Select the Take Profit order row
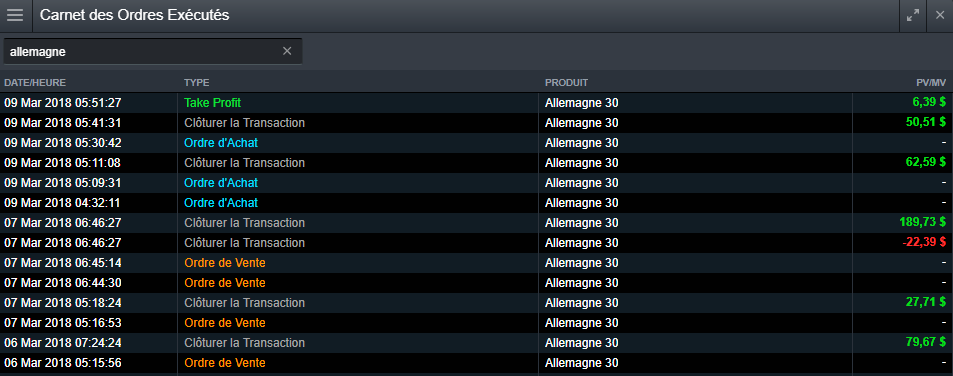The image size is (953, 376). click(x=476, y=103)
